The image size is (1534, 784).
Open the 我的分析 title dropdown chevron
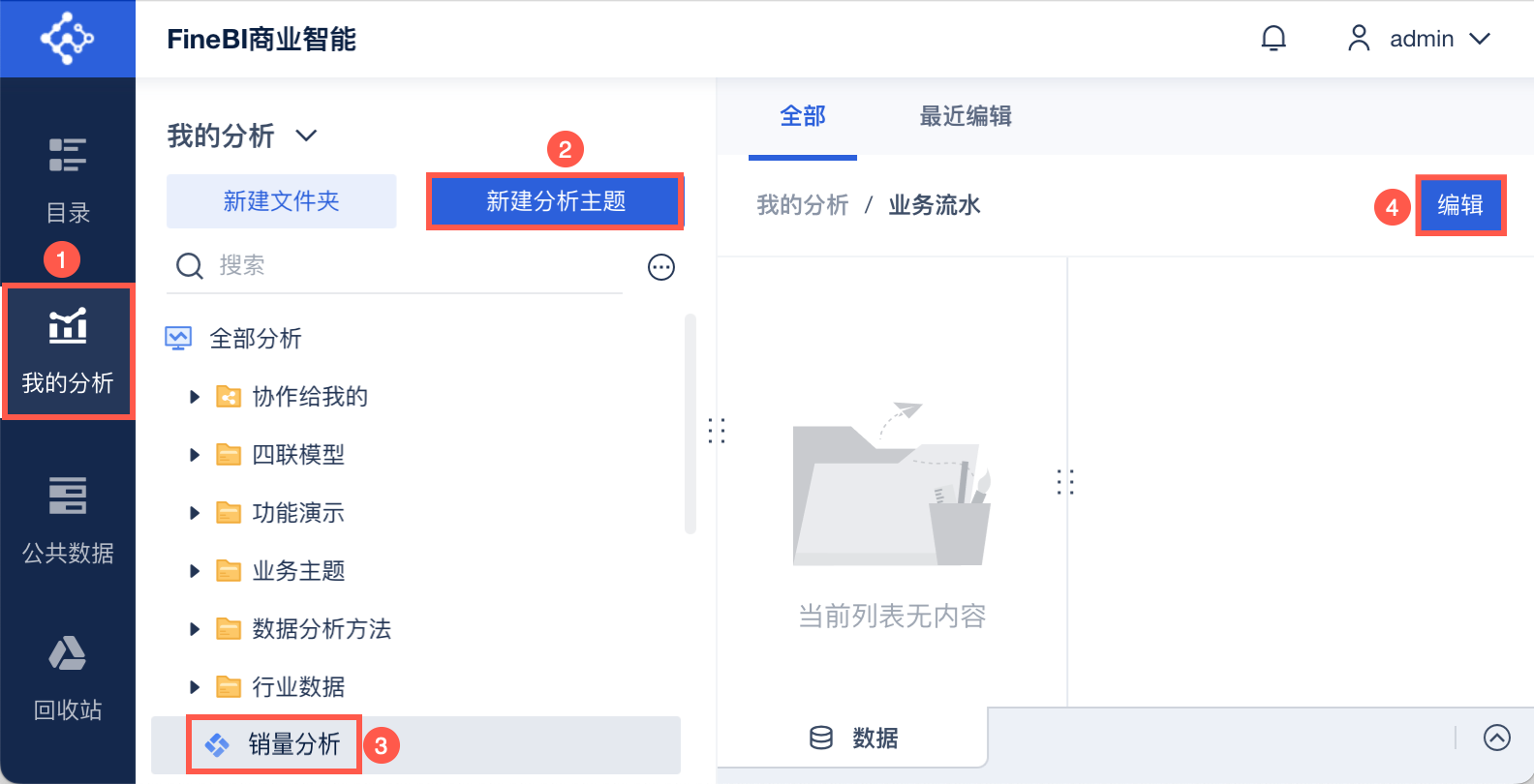(x=306, y=136)
